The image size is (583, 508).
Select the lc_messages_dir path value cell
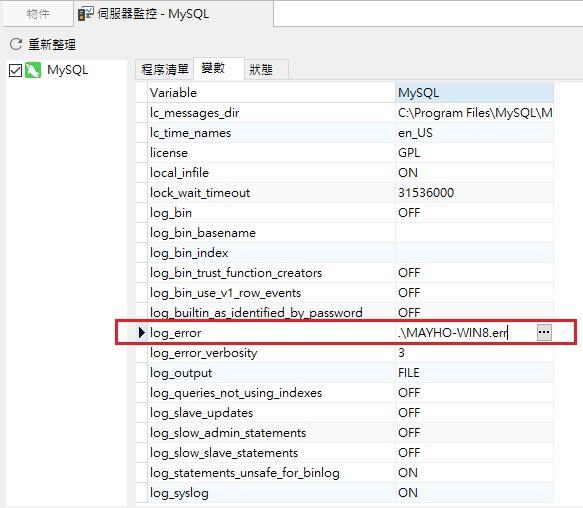pyautogui.click(x=474, y=113)
